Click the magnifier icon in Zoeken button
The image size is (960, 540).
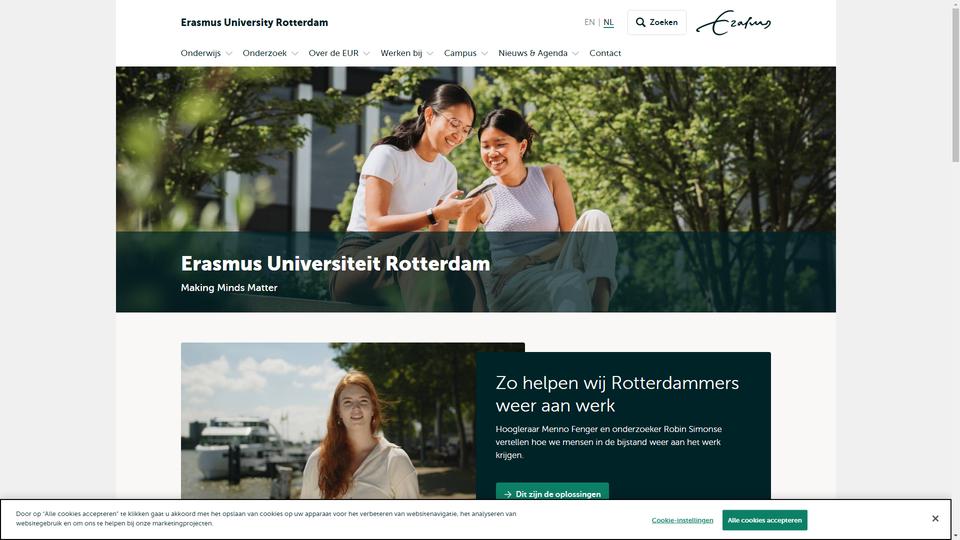(x=640, y=22)
